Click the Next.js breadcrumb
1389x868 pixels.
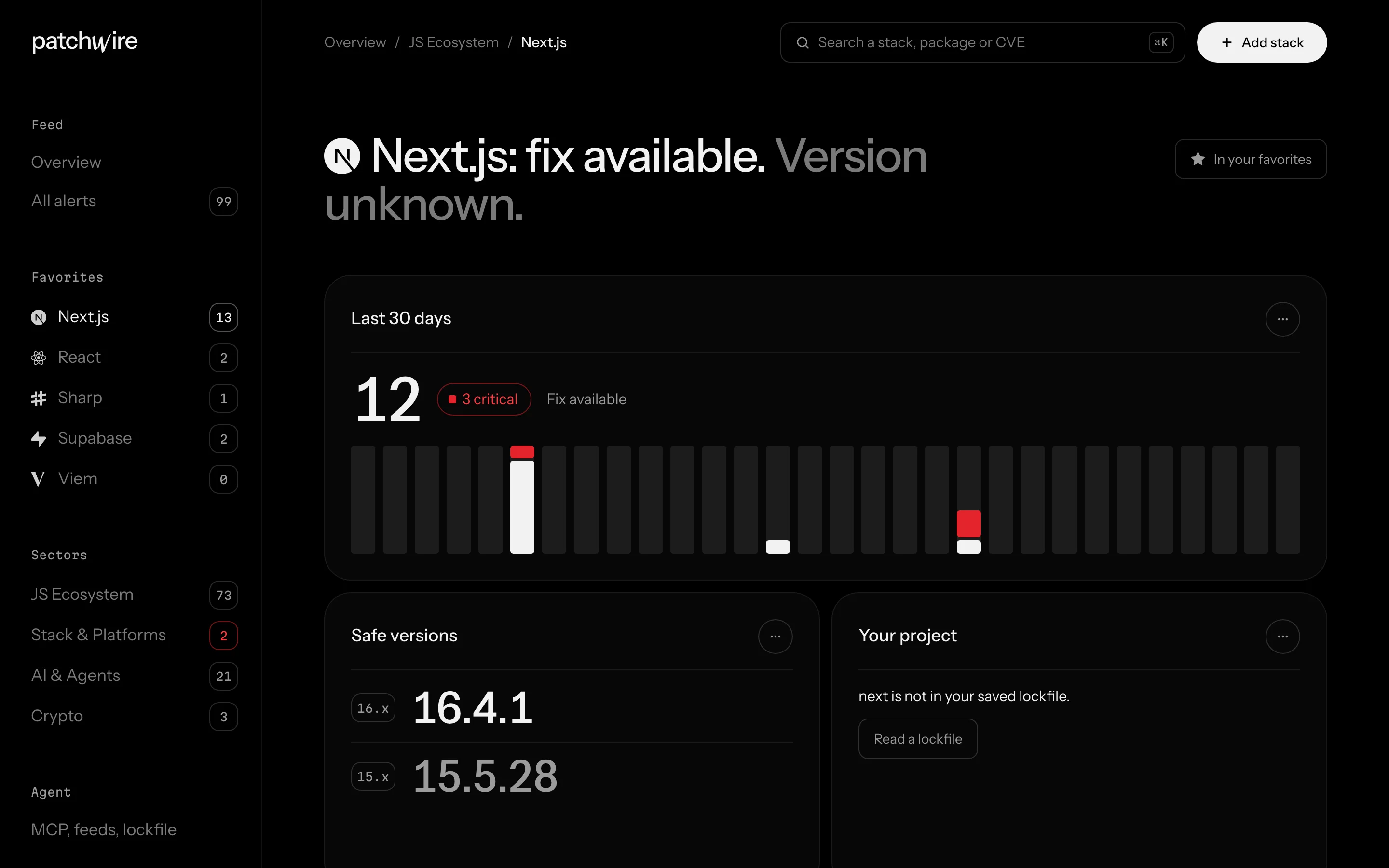pos(544,42)
